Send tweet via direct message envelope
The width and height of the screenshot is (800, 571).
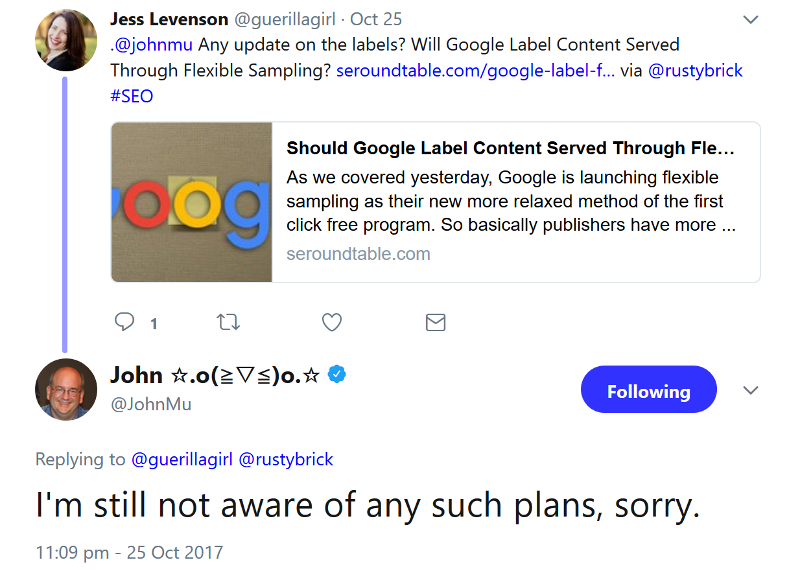pyautogui.click(x=435, y=322)
